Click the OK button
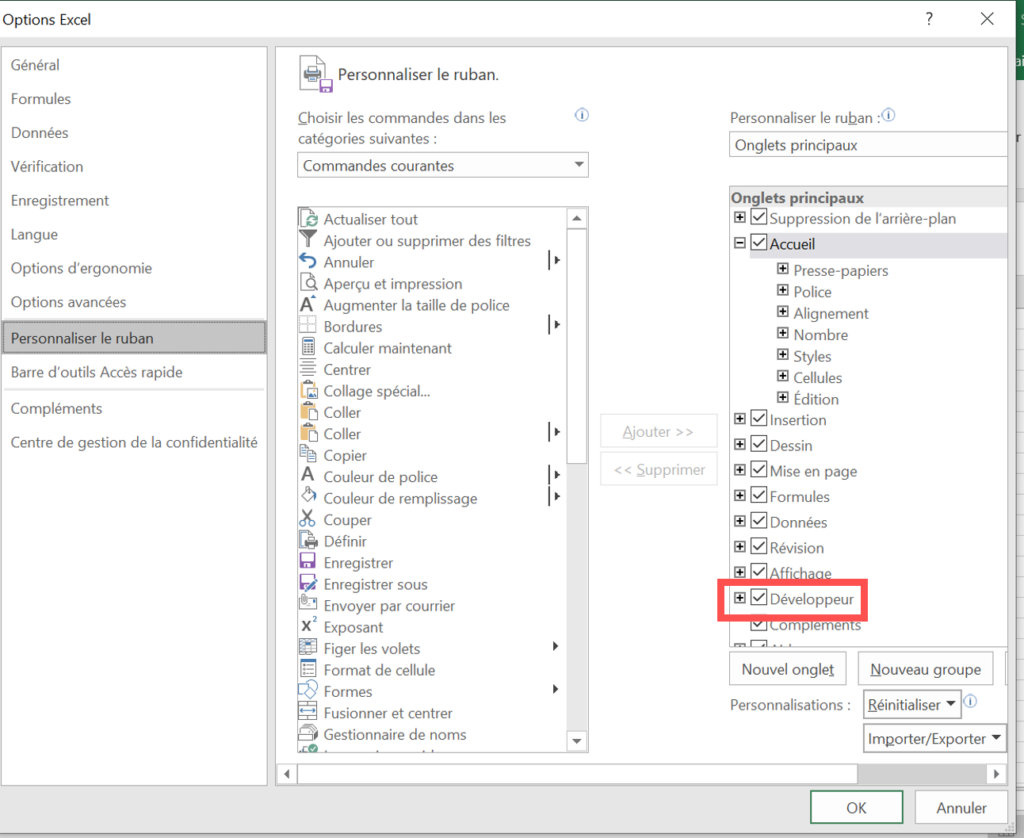 (x=856, y=807)
